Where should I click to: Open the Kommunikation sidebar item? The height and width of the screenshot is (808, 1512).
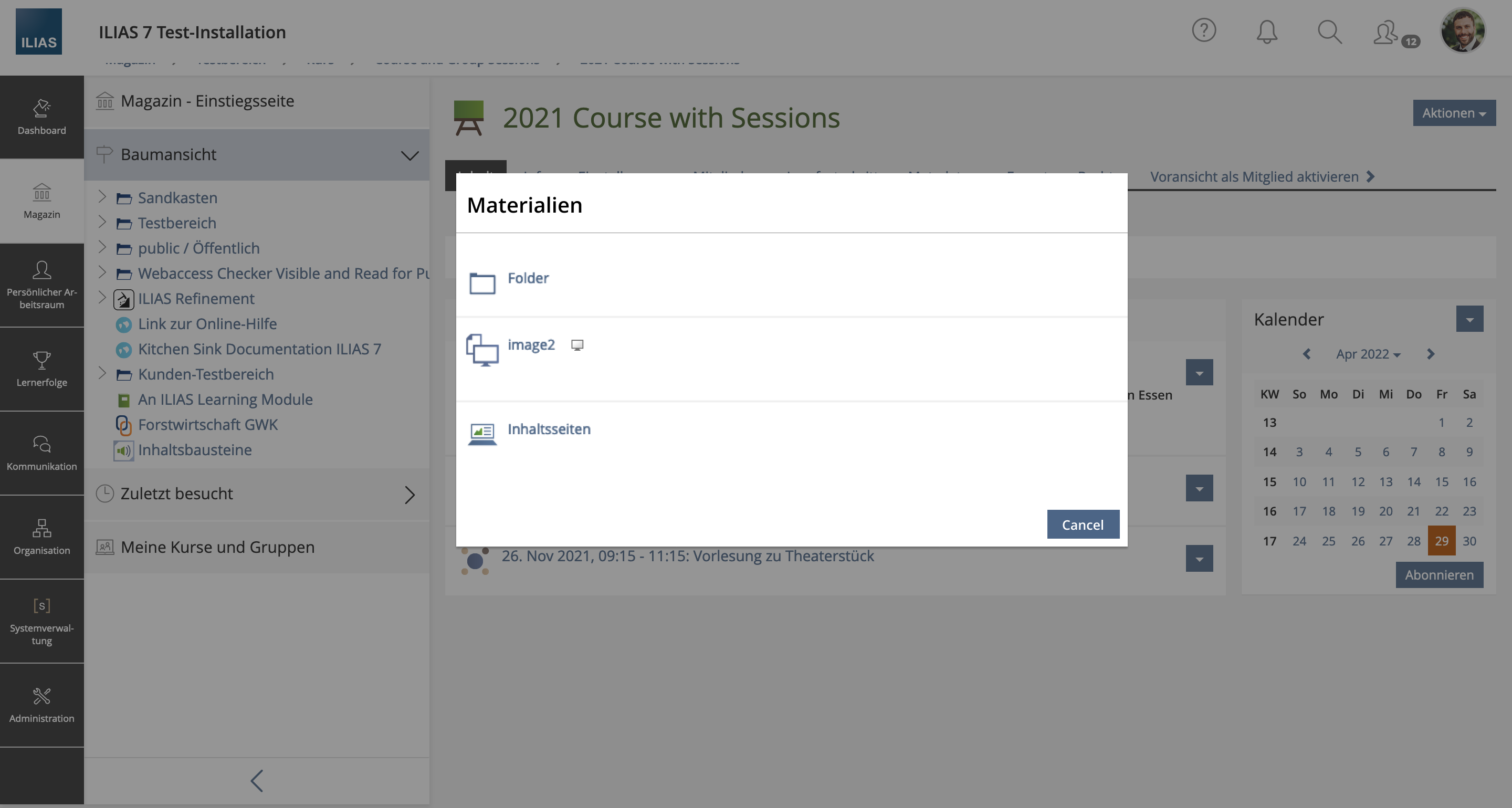[41, 453]
